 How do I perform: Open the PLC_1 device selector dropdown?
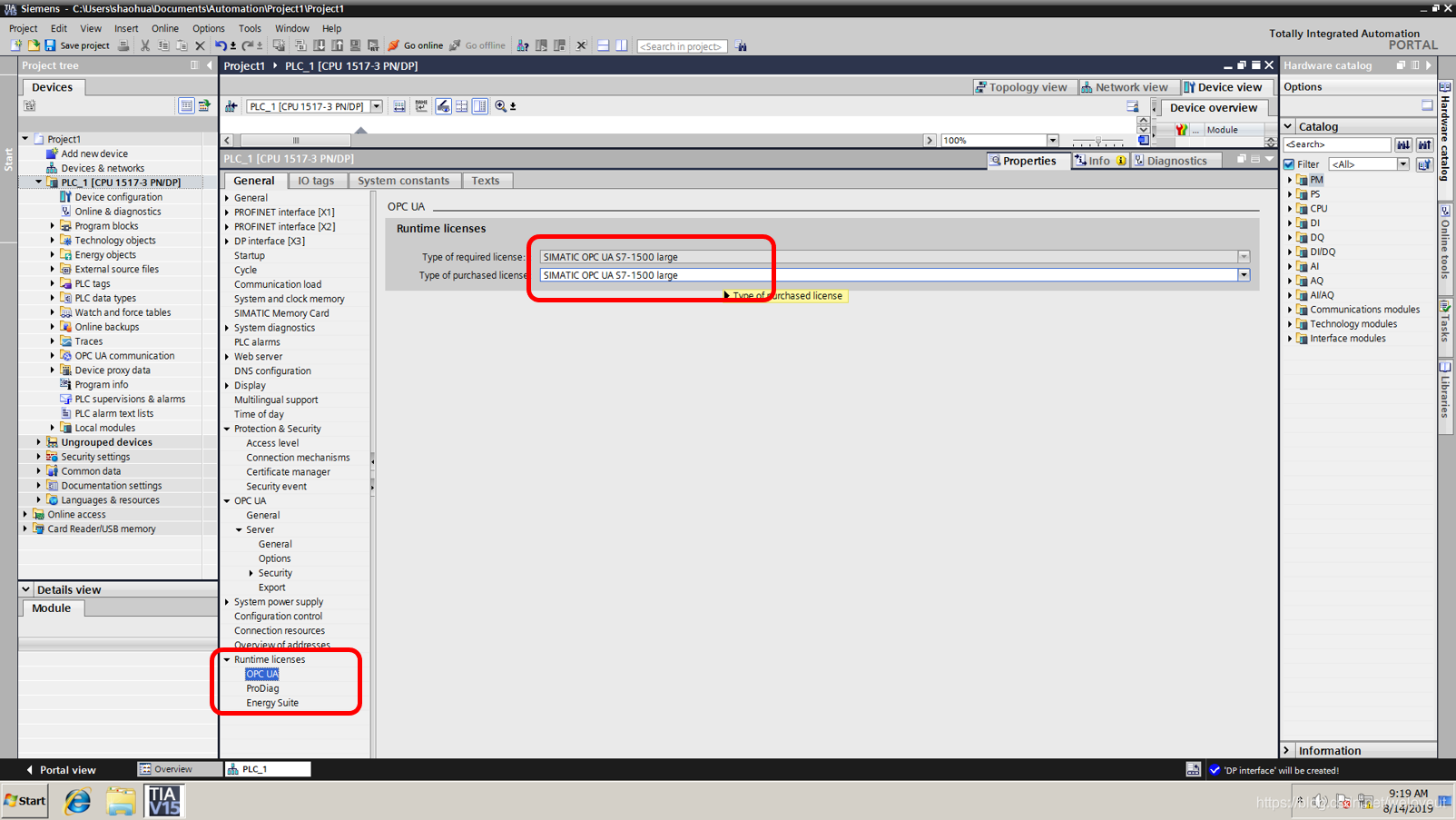[377, 106]
